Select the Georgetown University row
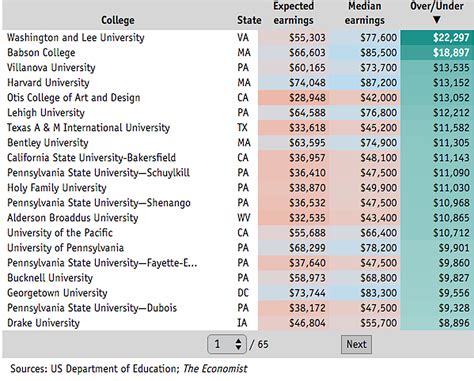 click(x=238, y=293)
